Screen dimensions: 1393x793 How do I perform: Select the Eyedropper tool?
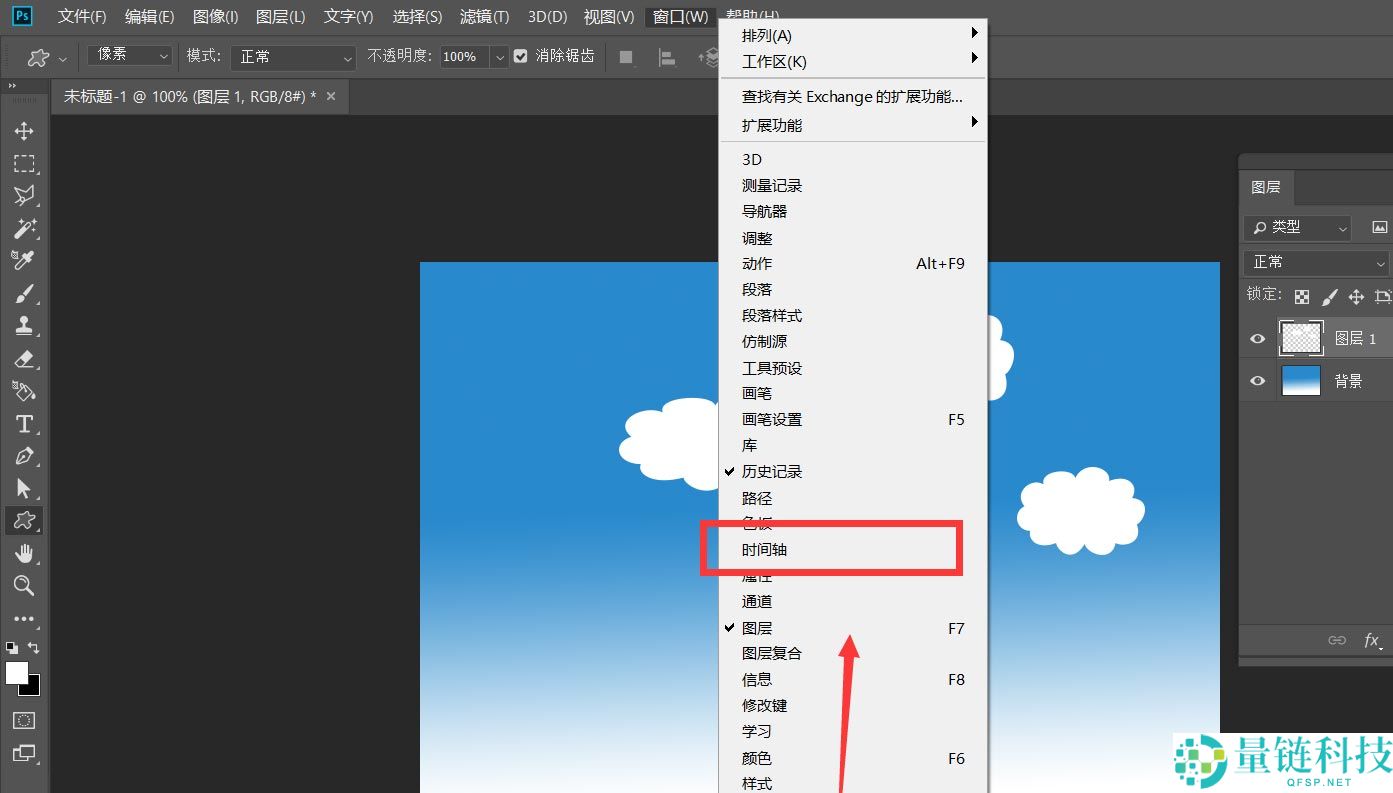tap(23, 261)
